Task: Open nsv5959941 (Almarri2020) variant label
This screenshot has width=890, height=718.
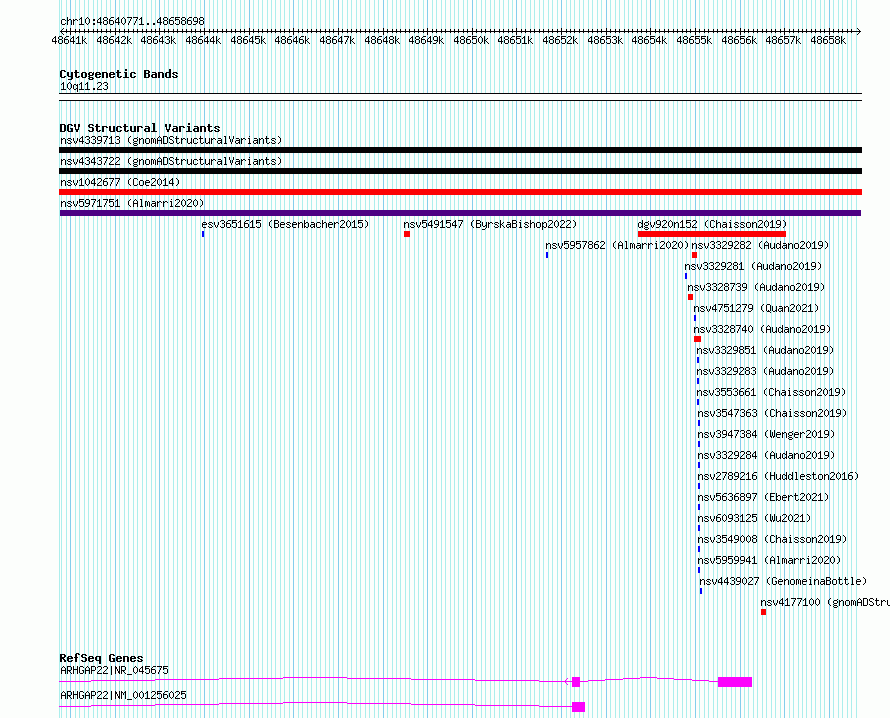Action: (x=769, y=560)
